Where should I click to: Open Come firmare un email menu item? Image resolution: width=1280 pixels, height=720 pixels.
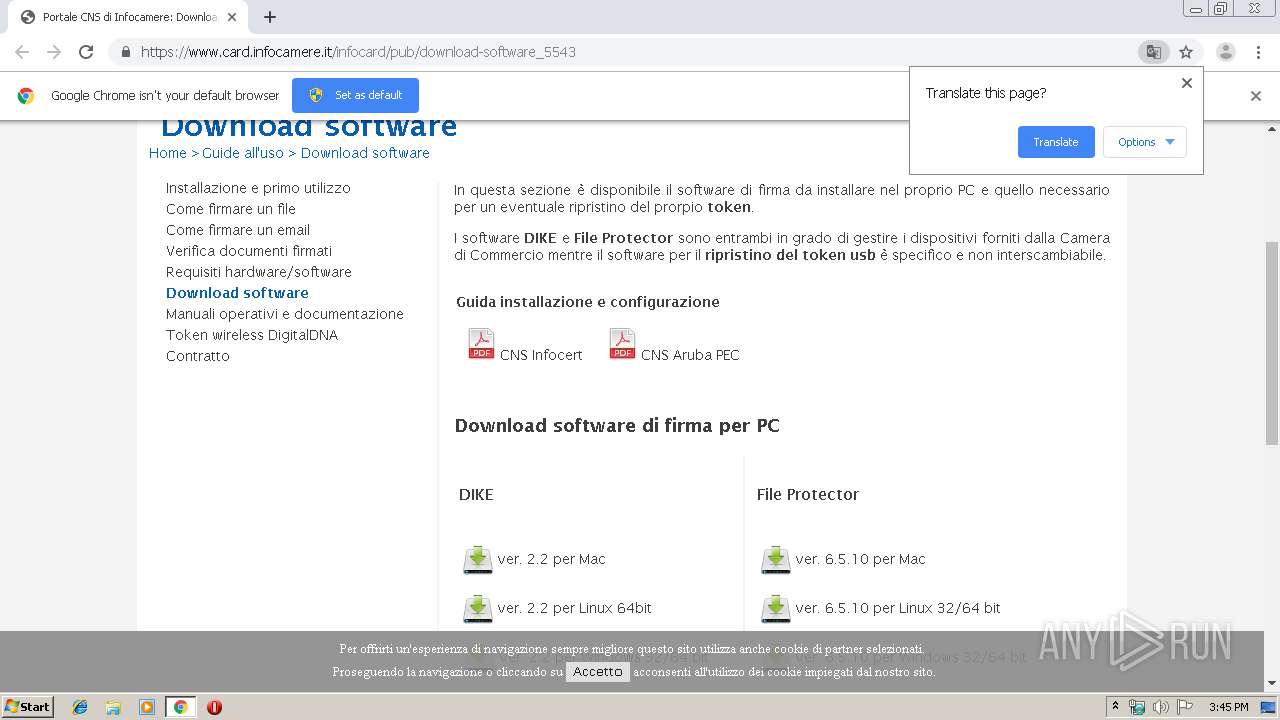(238, 230)
